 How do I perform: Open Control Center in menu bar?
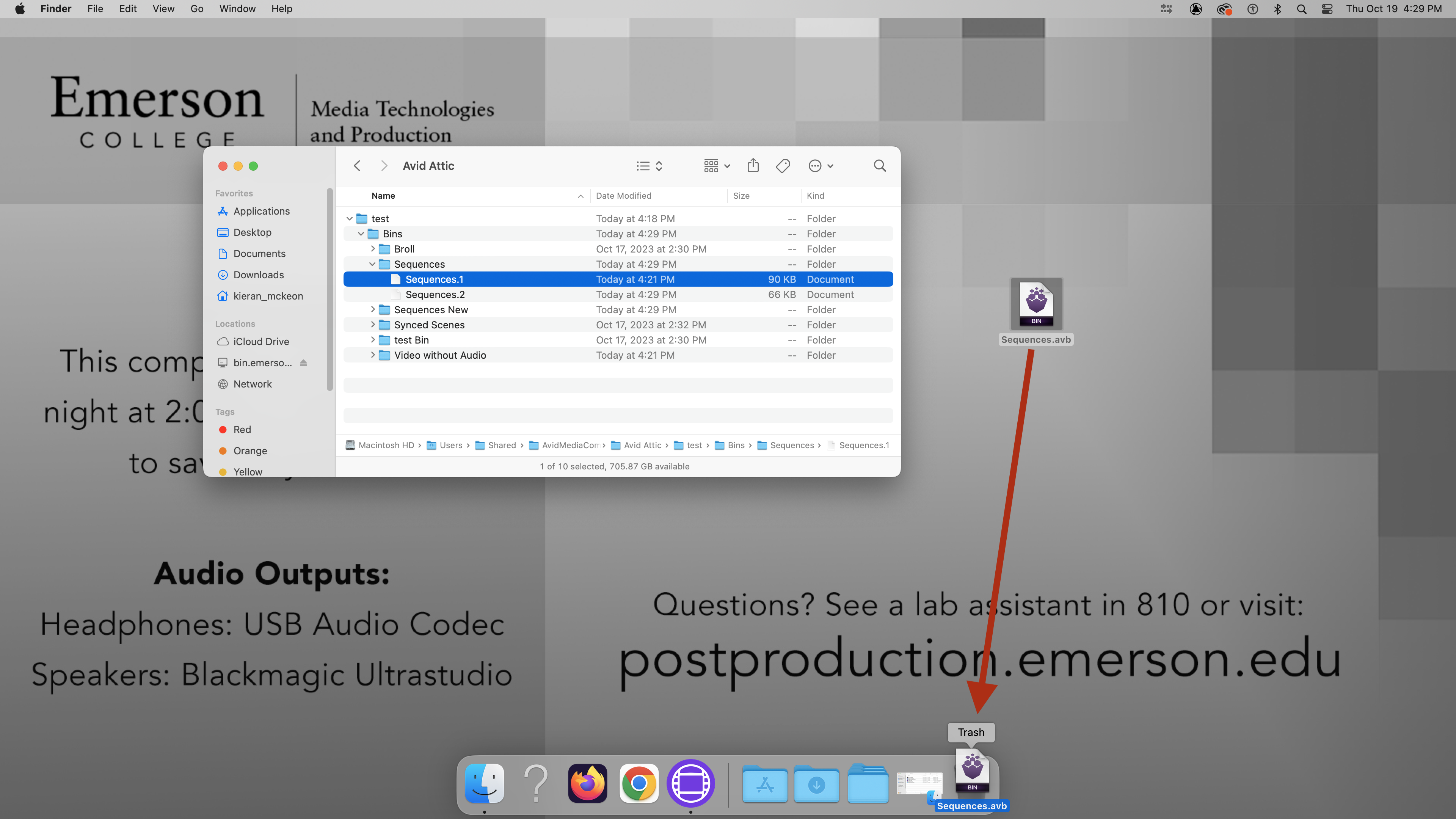pos(1327,9)
